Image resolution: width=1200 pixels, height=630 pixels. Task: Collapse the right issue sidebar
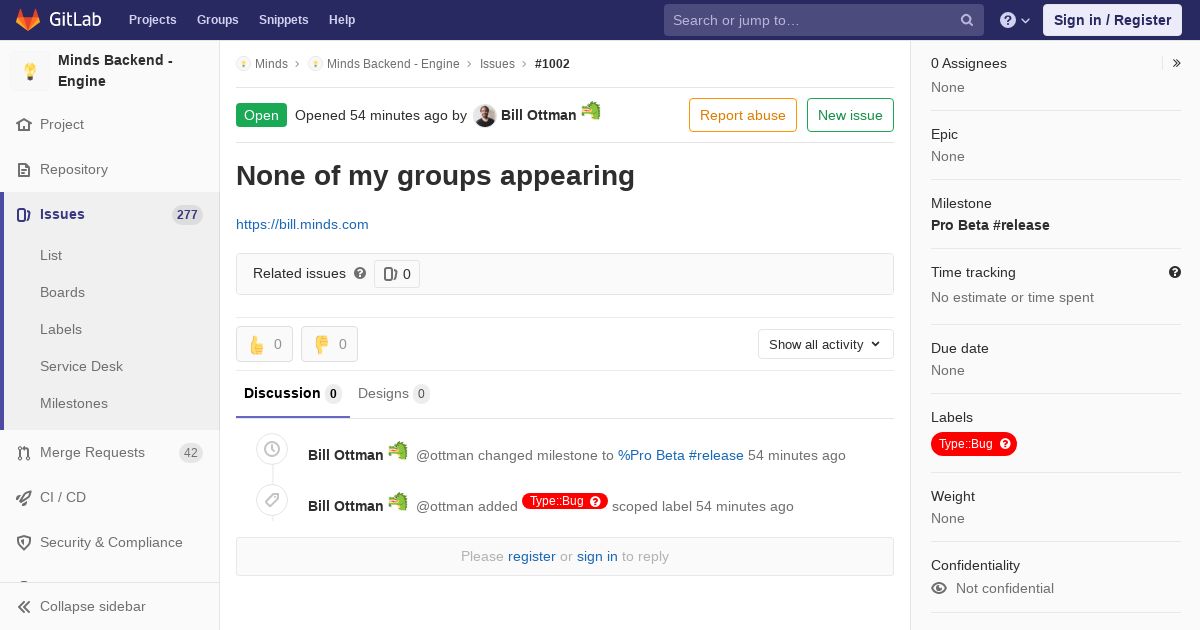[x=1177, y=63]
